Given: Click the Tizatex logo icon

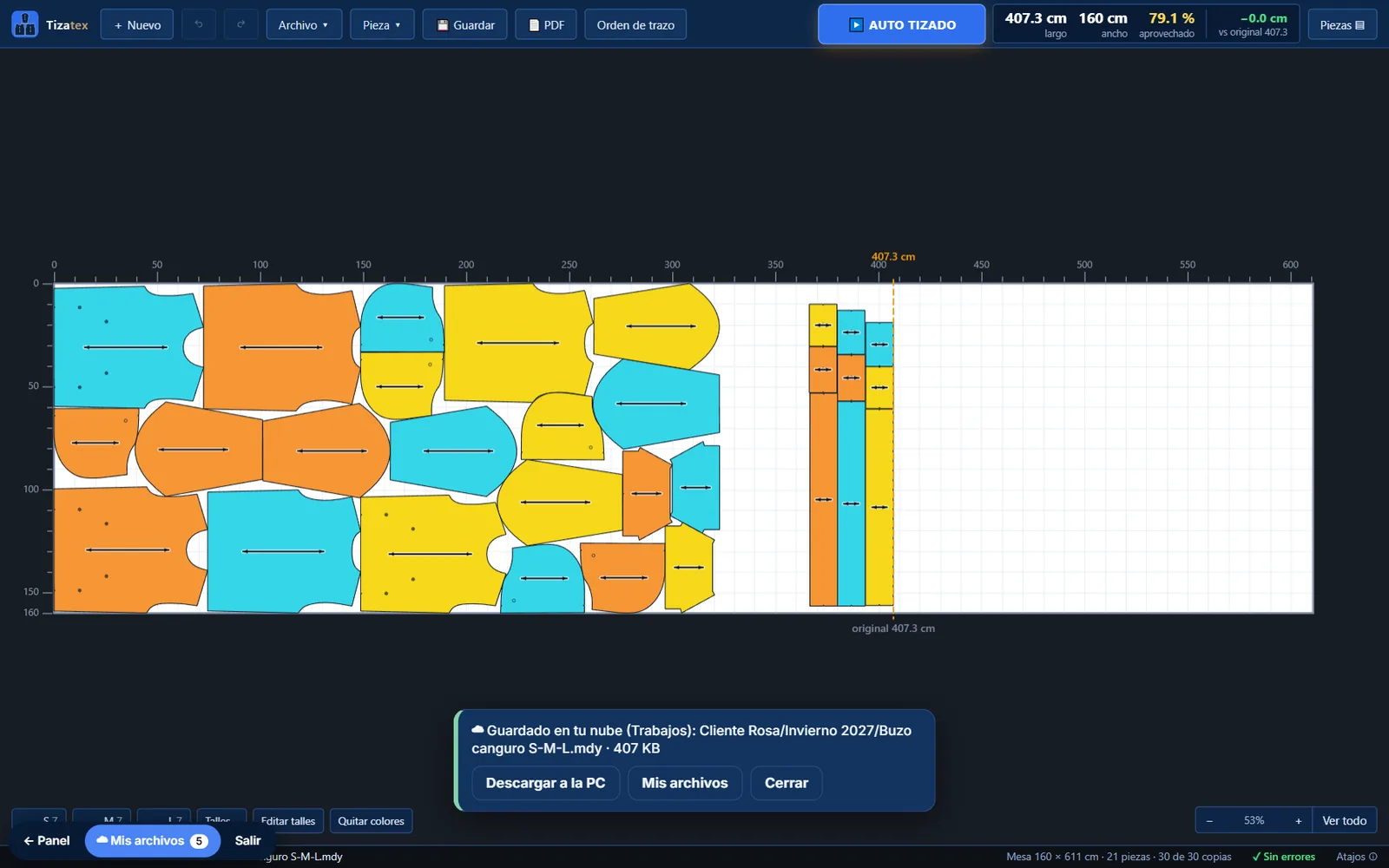Looking at the screenshot, I should pyautogui.click(x=25, y=24).
